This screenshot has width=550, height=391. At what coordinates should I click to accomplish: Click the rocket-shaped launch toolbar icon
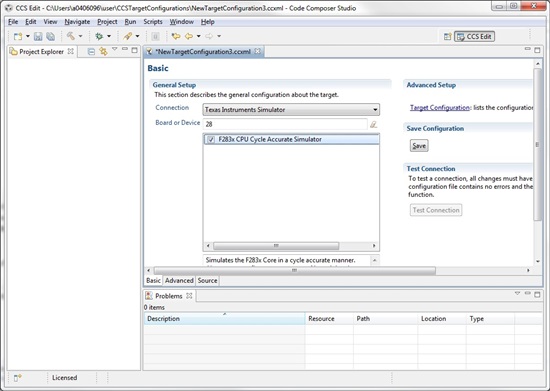[128, 36]
